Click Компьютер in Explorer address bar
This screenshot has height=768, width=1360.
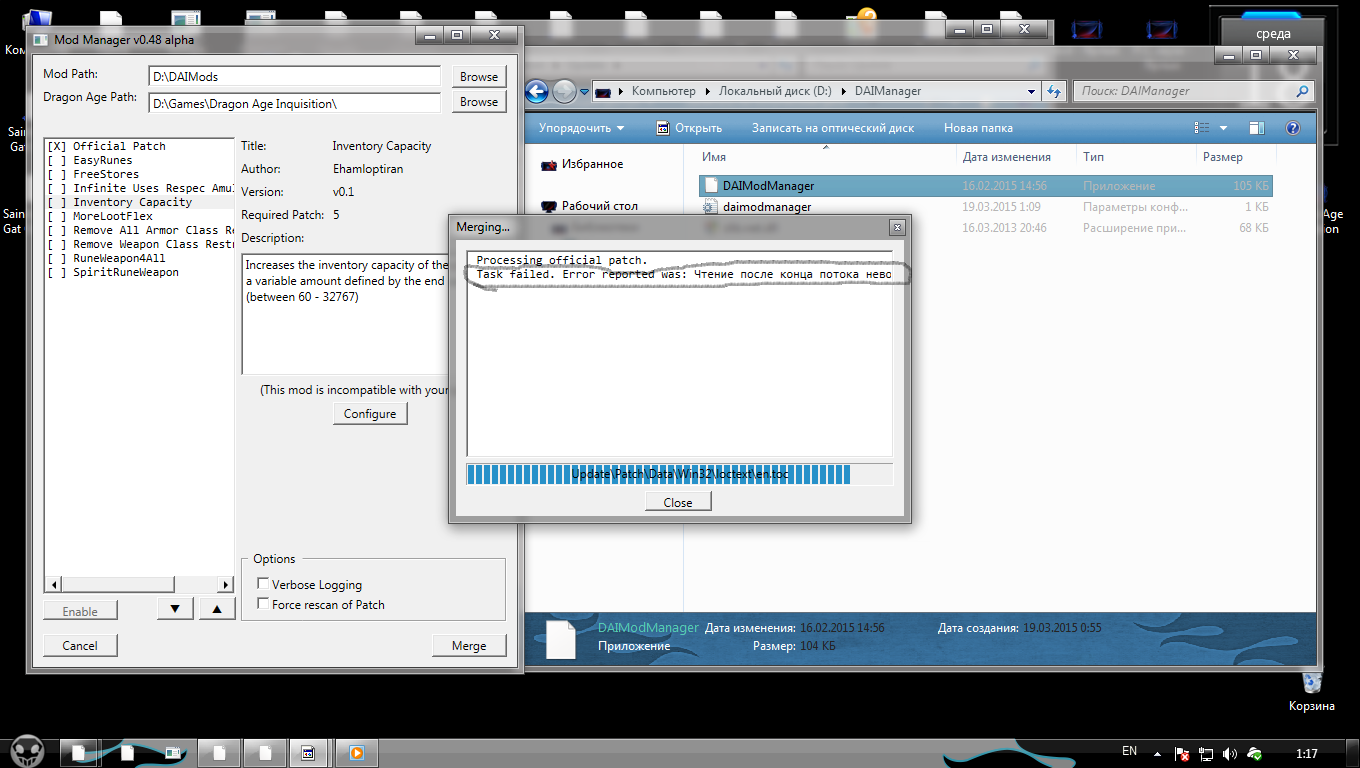click(663, 91)
